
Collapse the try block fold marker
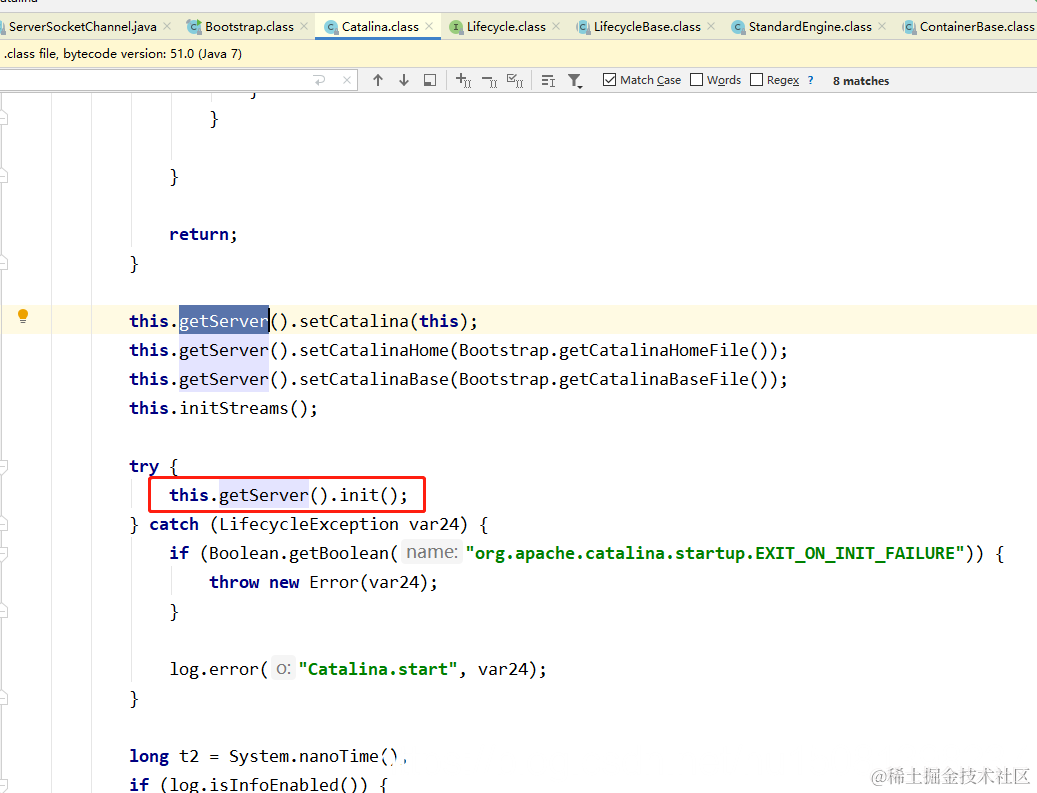3,467
